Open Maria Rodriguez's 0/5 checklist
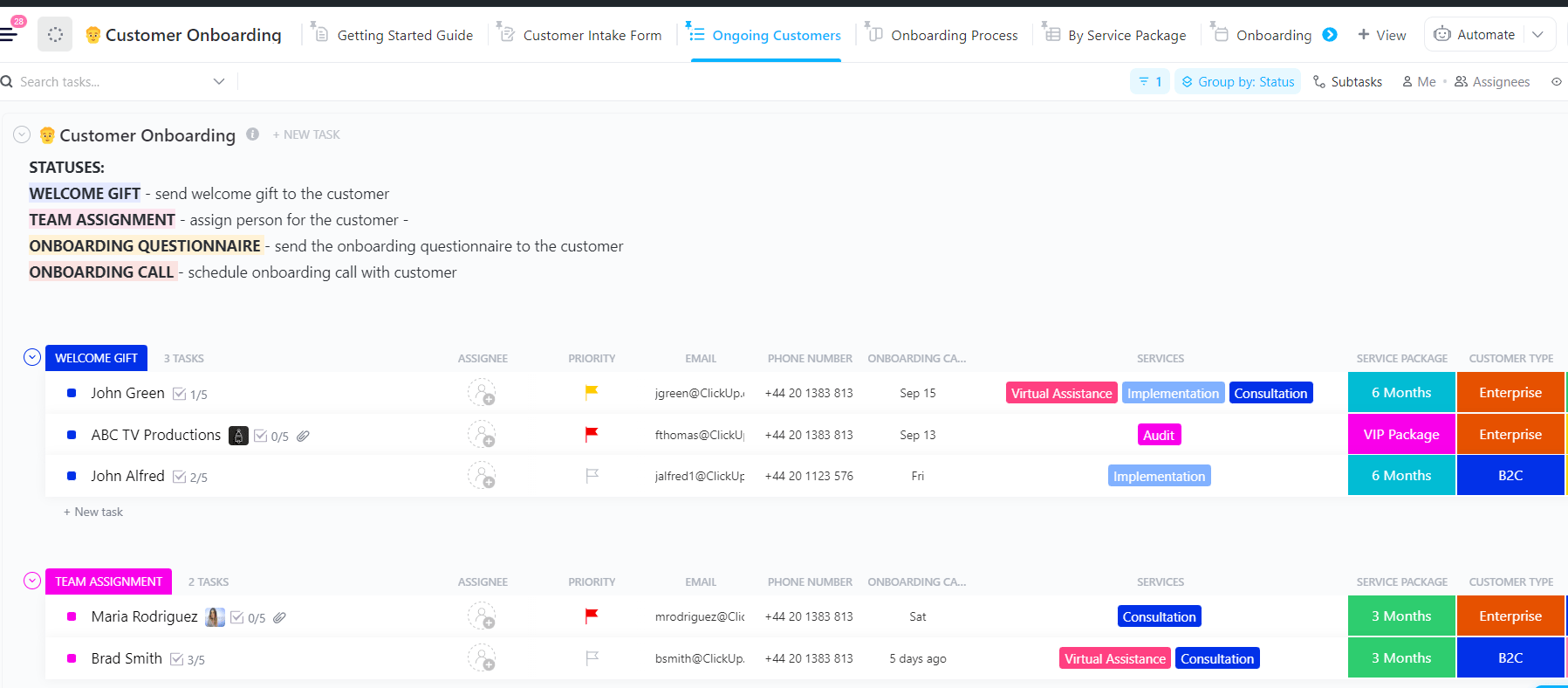This screenshot has height=688, width=1568. click(248, 617)
